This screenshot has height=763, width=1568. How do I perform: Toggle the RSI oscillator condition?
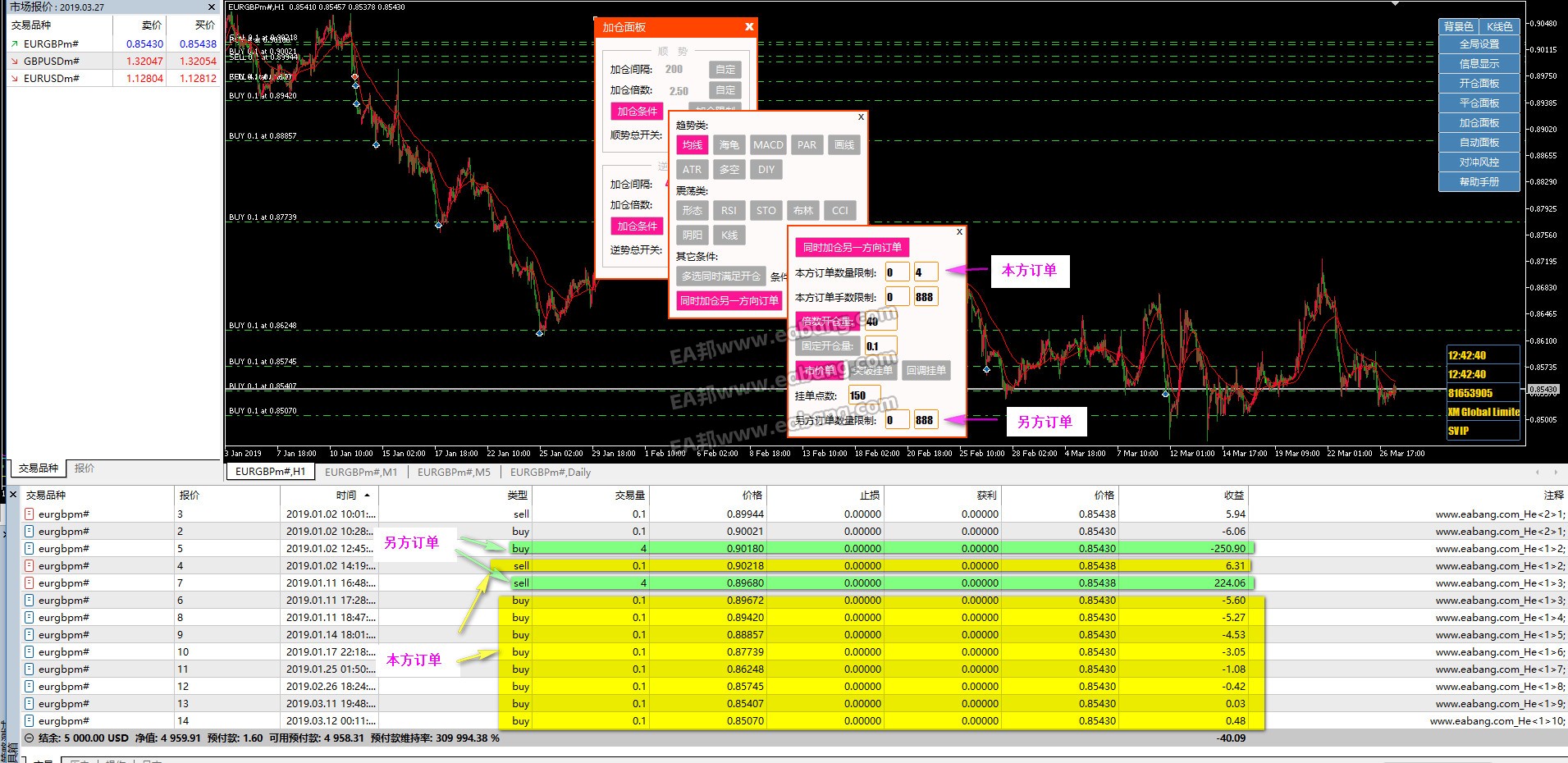729,211
